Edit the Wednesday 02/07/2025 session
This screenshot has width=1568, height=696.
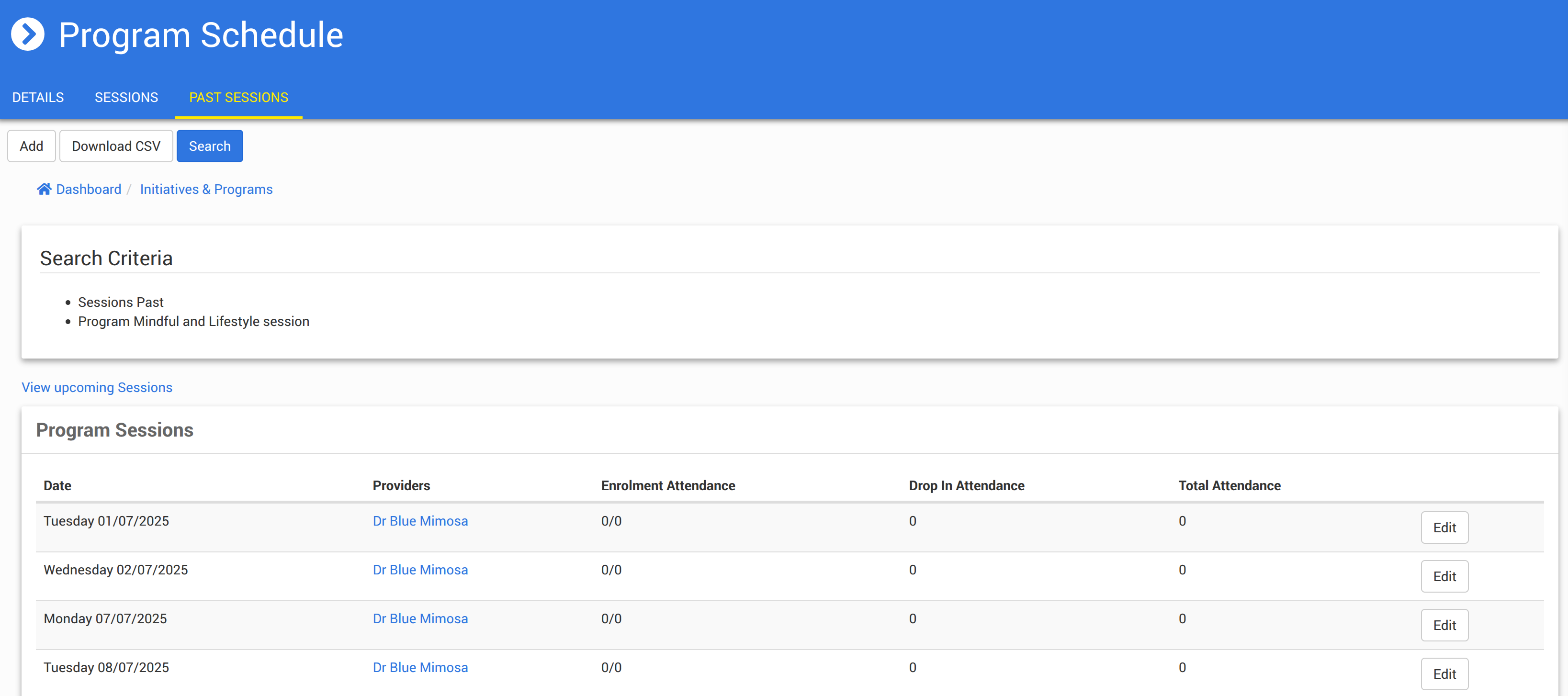click(x=1444, y=576)
